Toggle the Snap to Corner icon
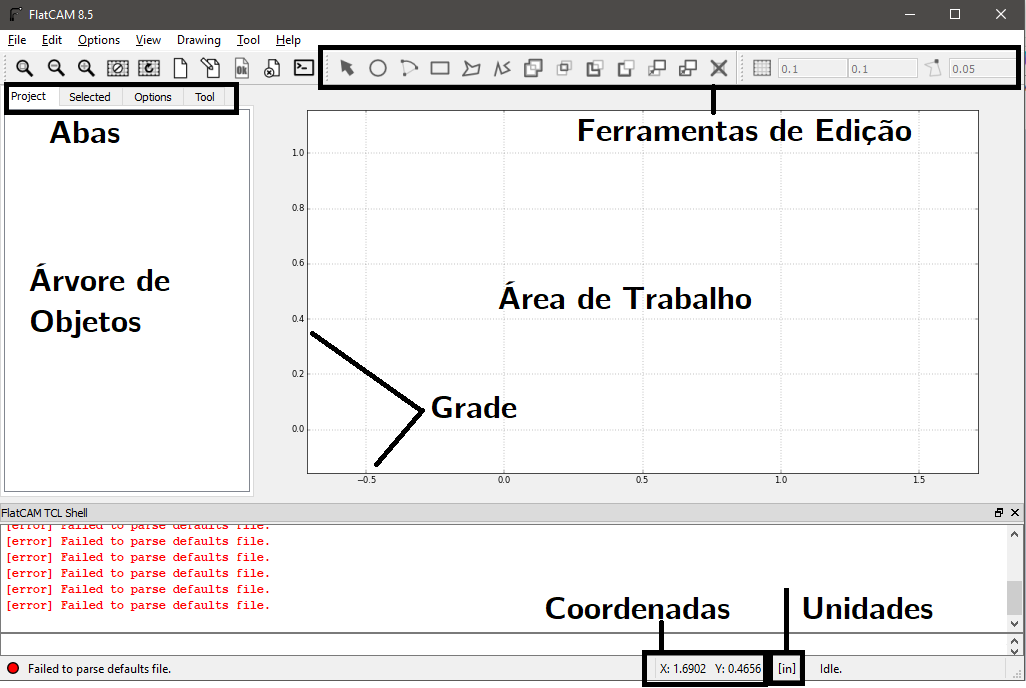 934,68
